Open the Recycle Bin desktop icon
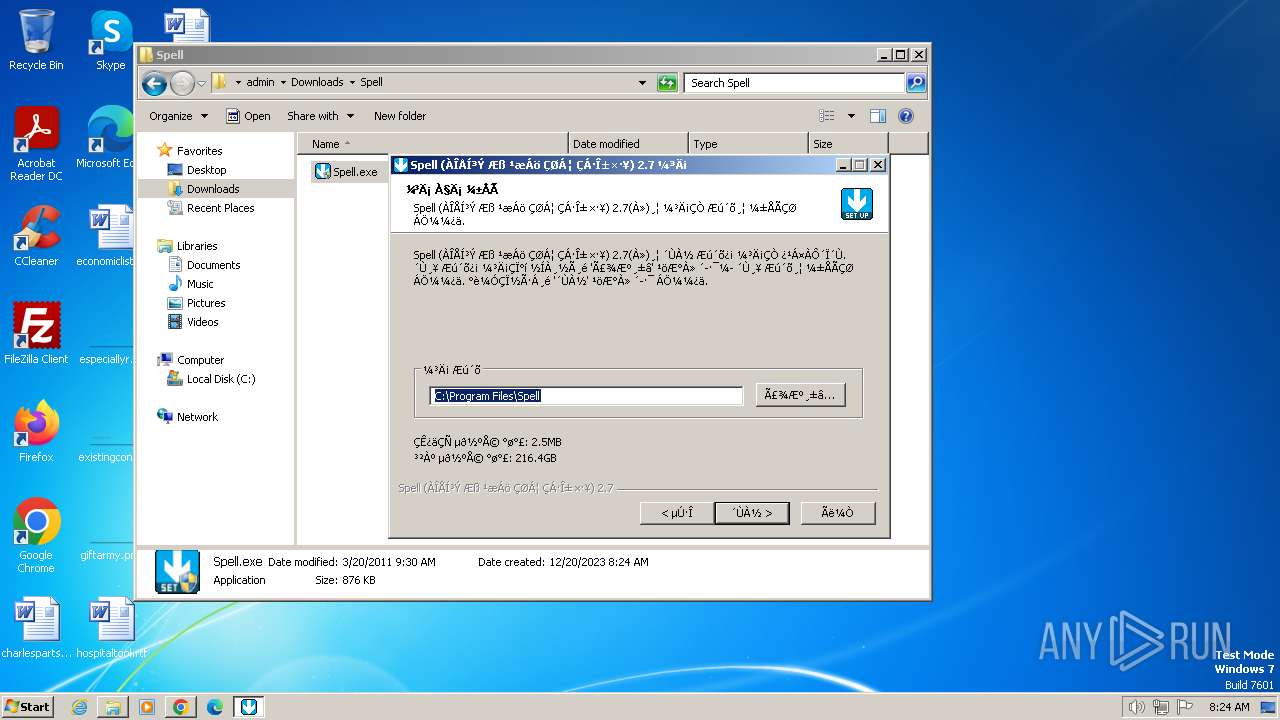 pyautogui.click(x=36, y=40)
